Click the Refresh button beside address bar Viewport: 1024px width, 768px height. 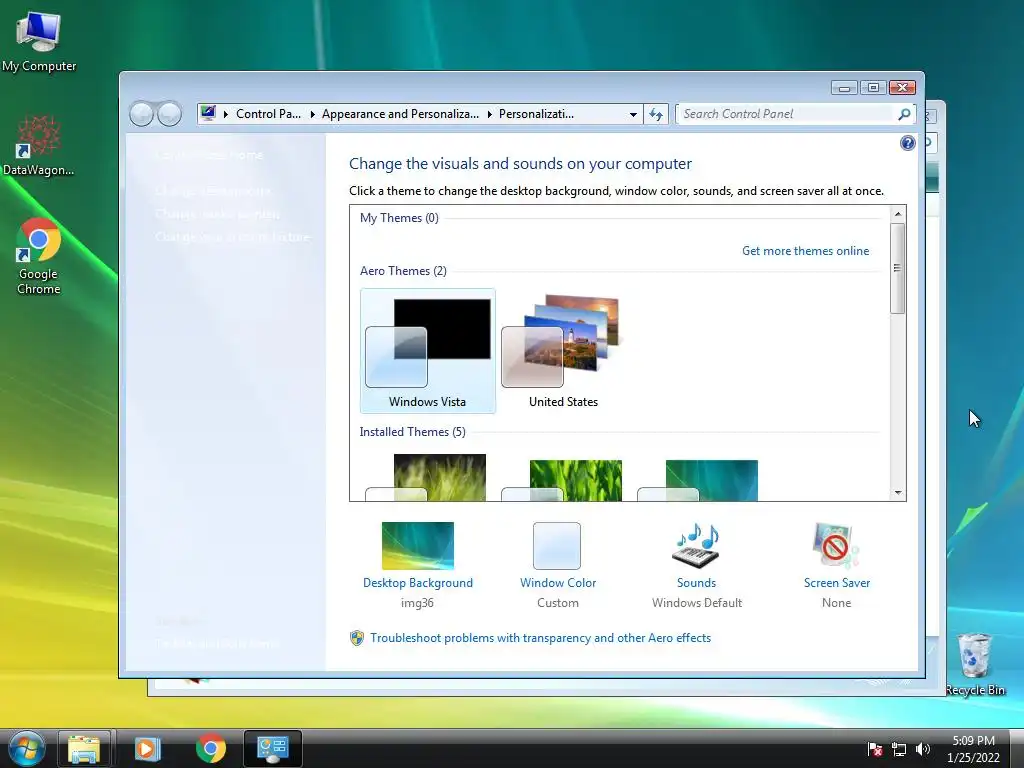click(656, 114)
